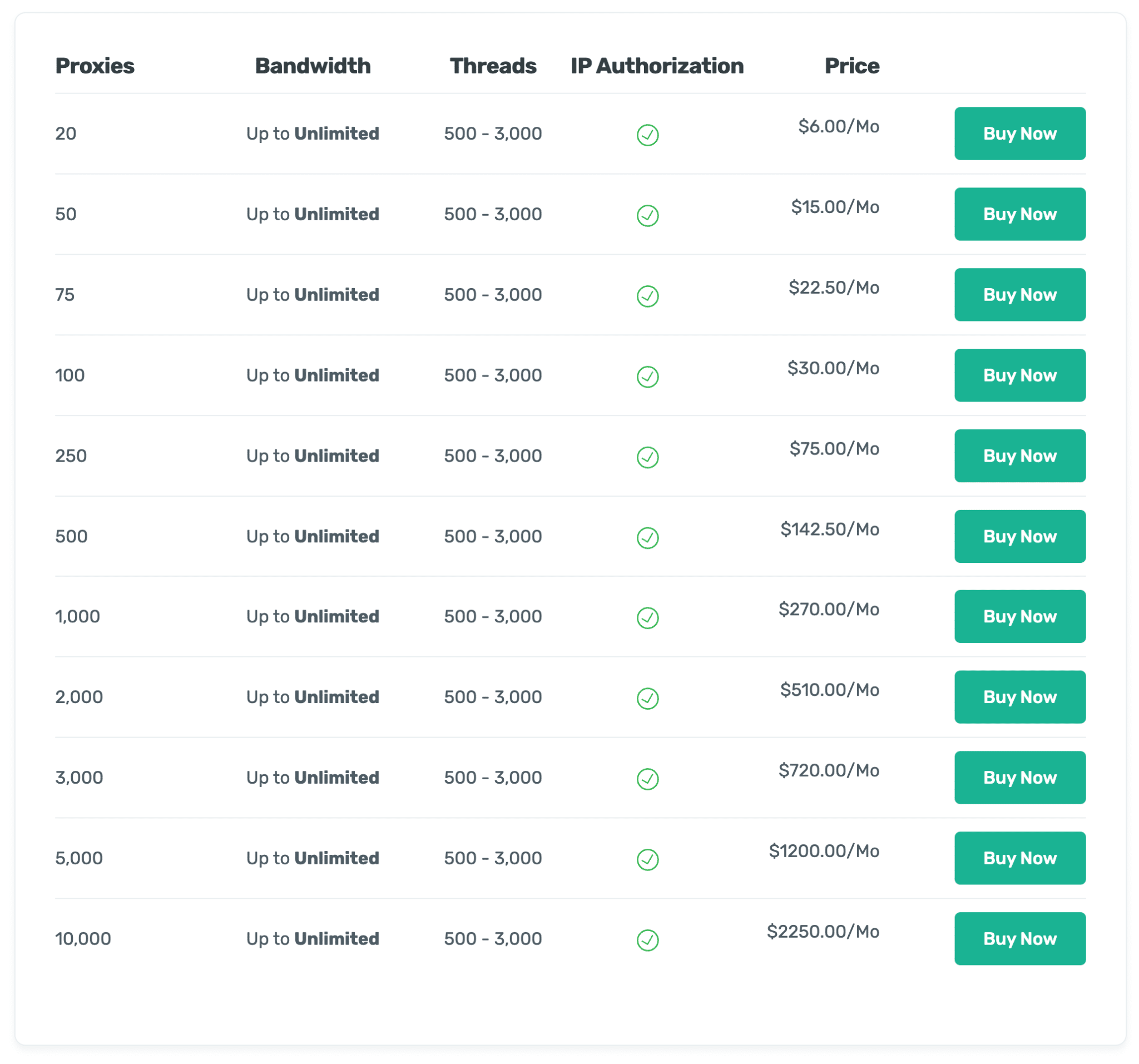This screenshot has width=1139, height=1064.
Task: Click Up to Unlimited in the 100 proxies row
Action: [313, 376]
